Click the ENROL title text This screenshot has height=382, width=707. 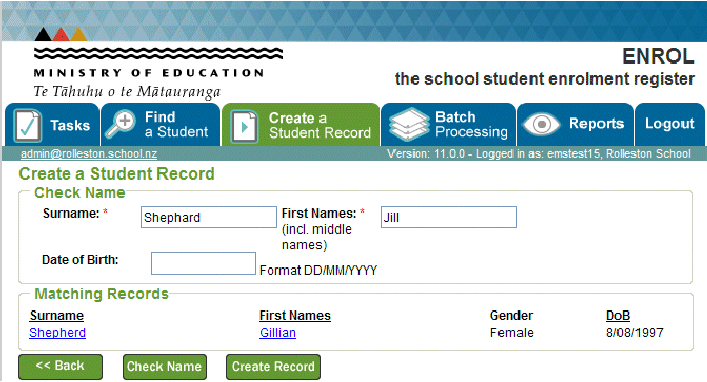[x=658, y=57]
